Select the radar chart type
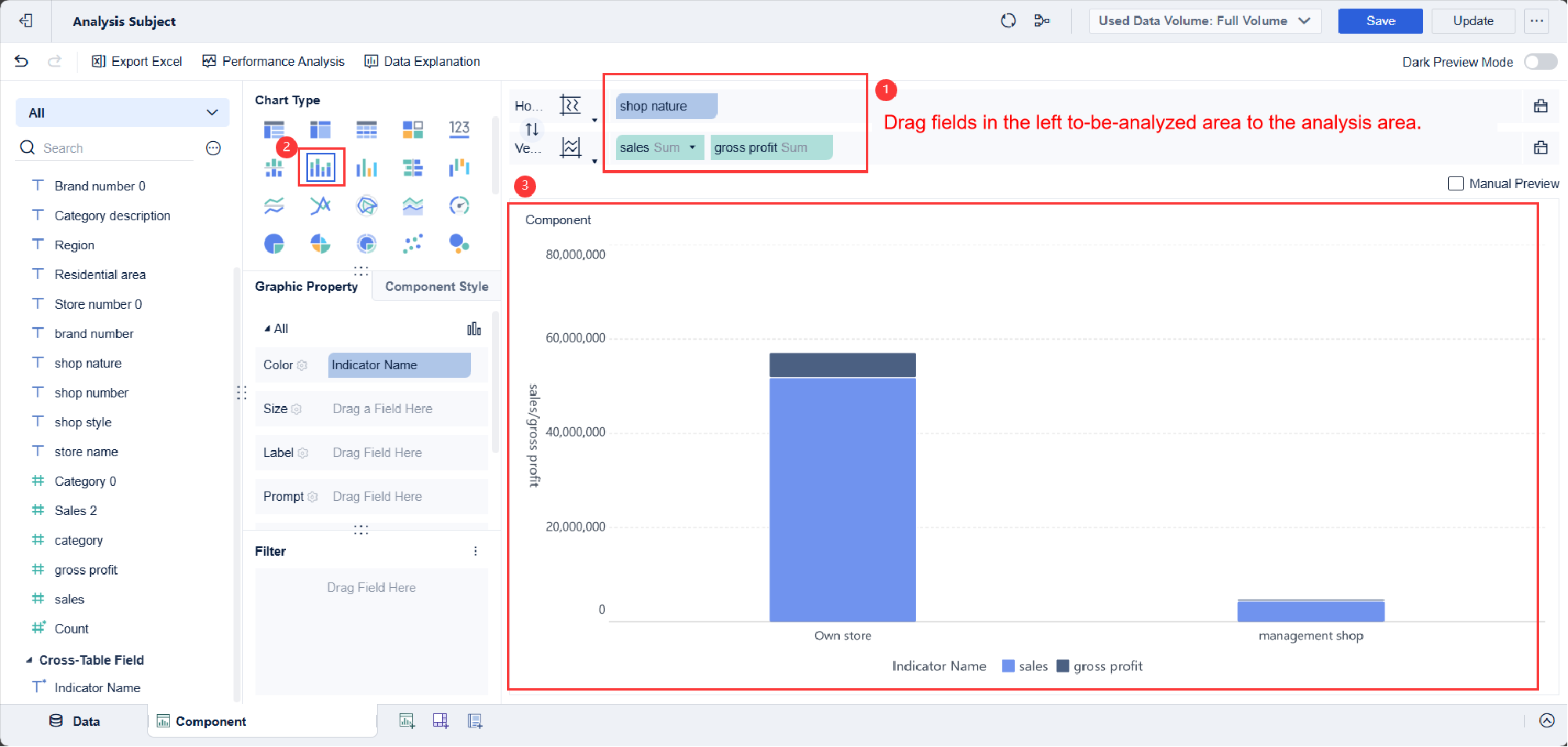Viewport: 1568px width, 747px height. (366, 205)
